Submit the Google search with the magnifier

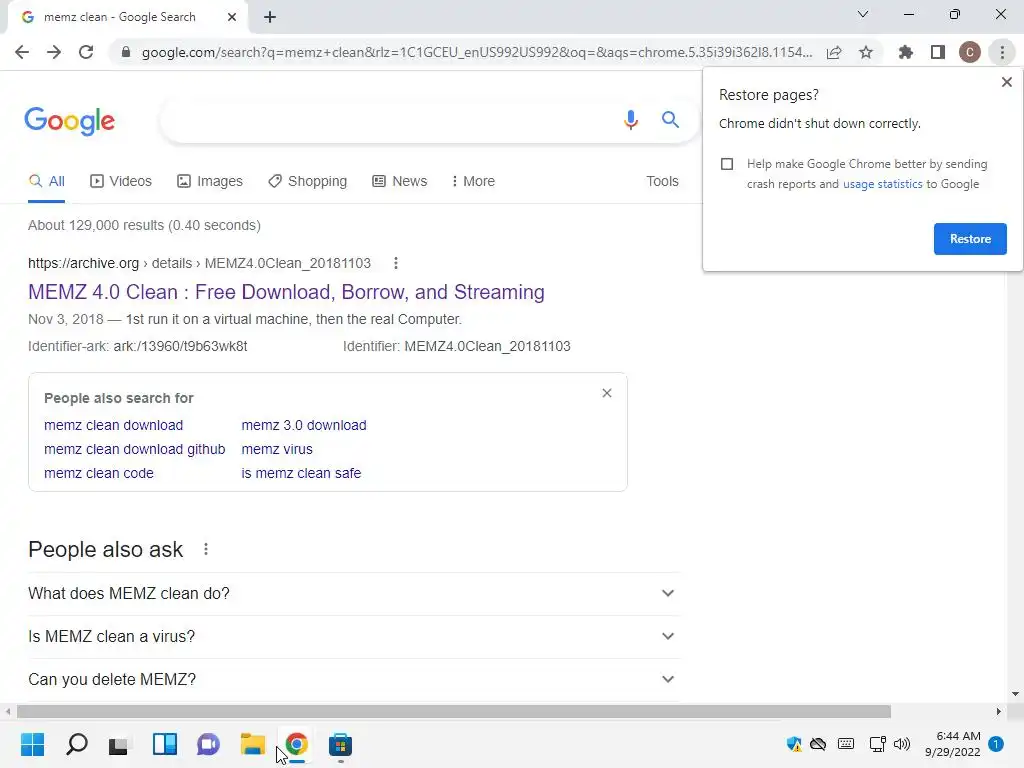pyautogui.click(x=670, y=120)
